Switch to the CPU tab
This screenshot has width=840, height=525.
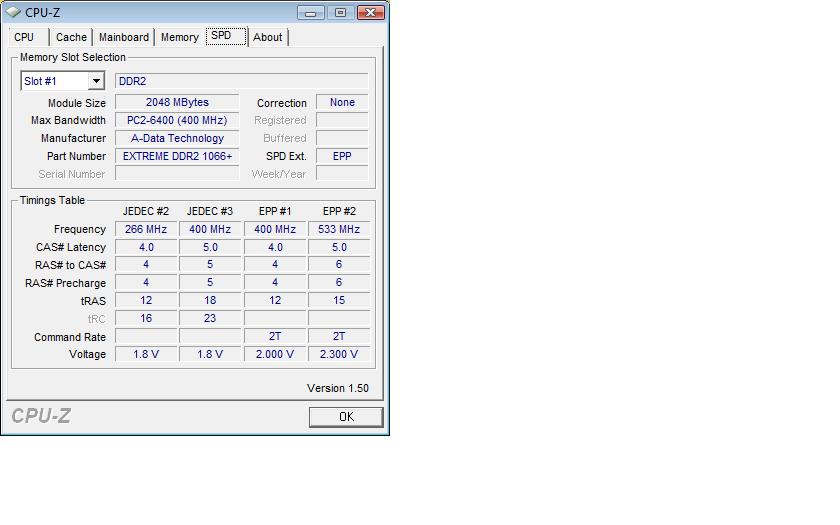click(24, 38)
